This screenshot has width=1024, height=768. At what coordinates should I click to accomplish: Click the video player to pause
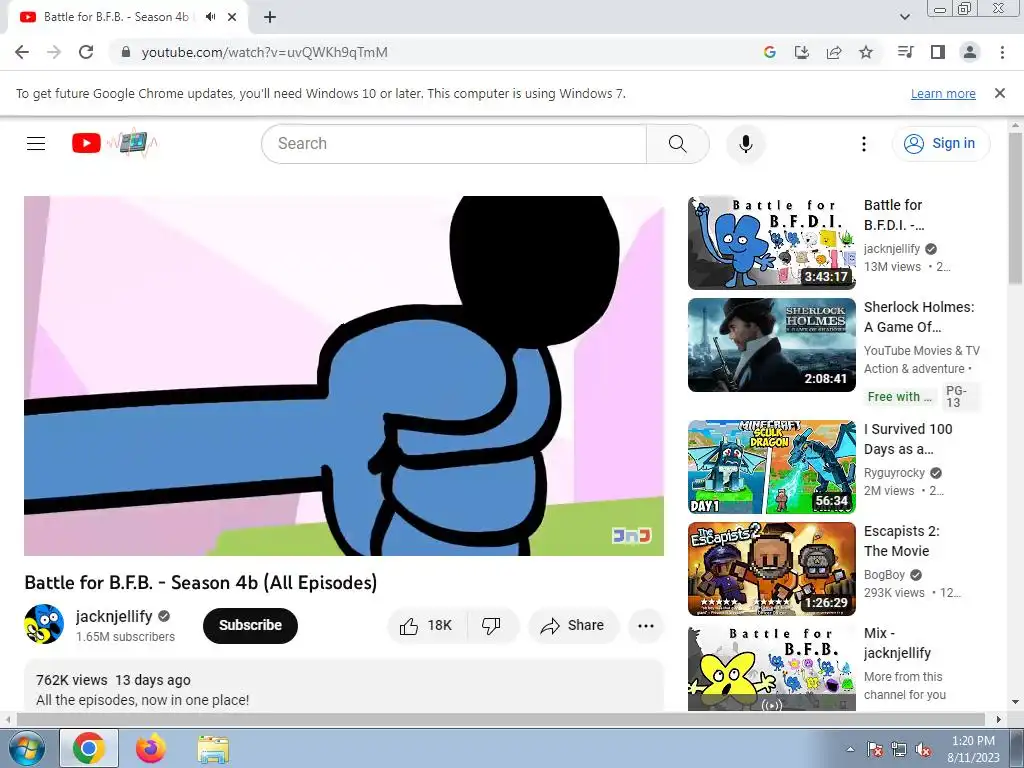[344, 376]
